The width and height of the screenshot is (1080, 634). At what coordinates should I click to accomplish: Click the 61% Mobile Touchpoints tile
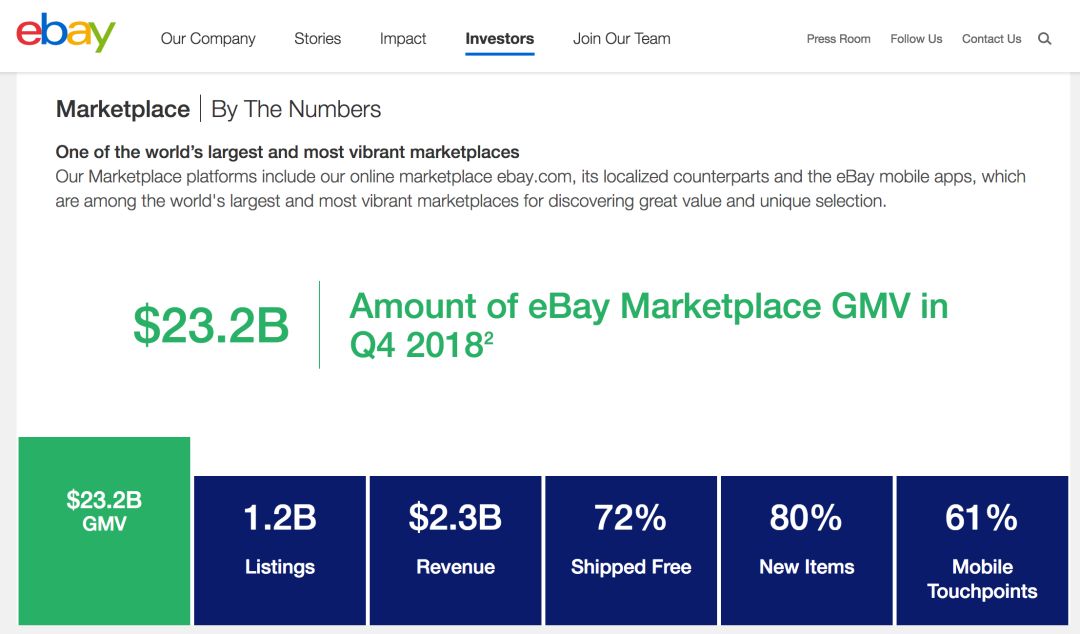coord(982,549)
